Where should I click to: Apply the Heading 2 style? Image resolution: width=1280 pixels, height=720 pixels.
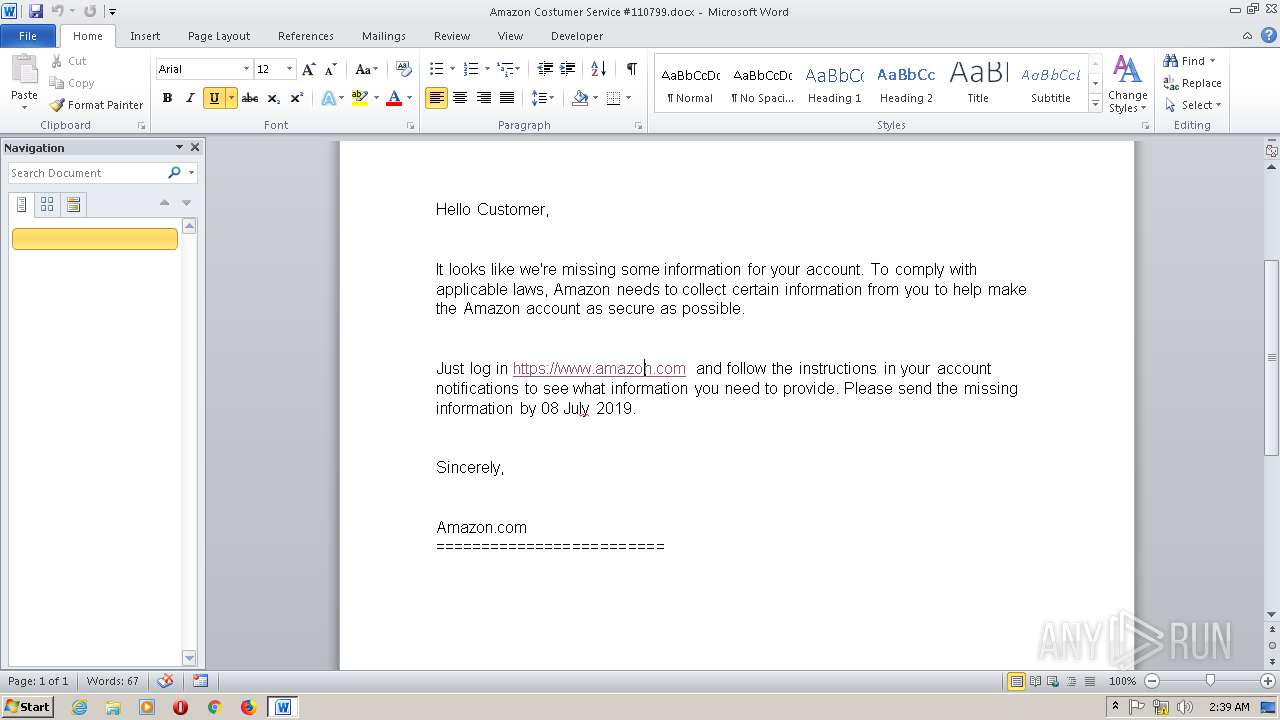[906, 84]
